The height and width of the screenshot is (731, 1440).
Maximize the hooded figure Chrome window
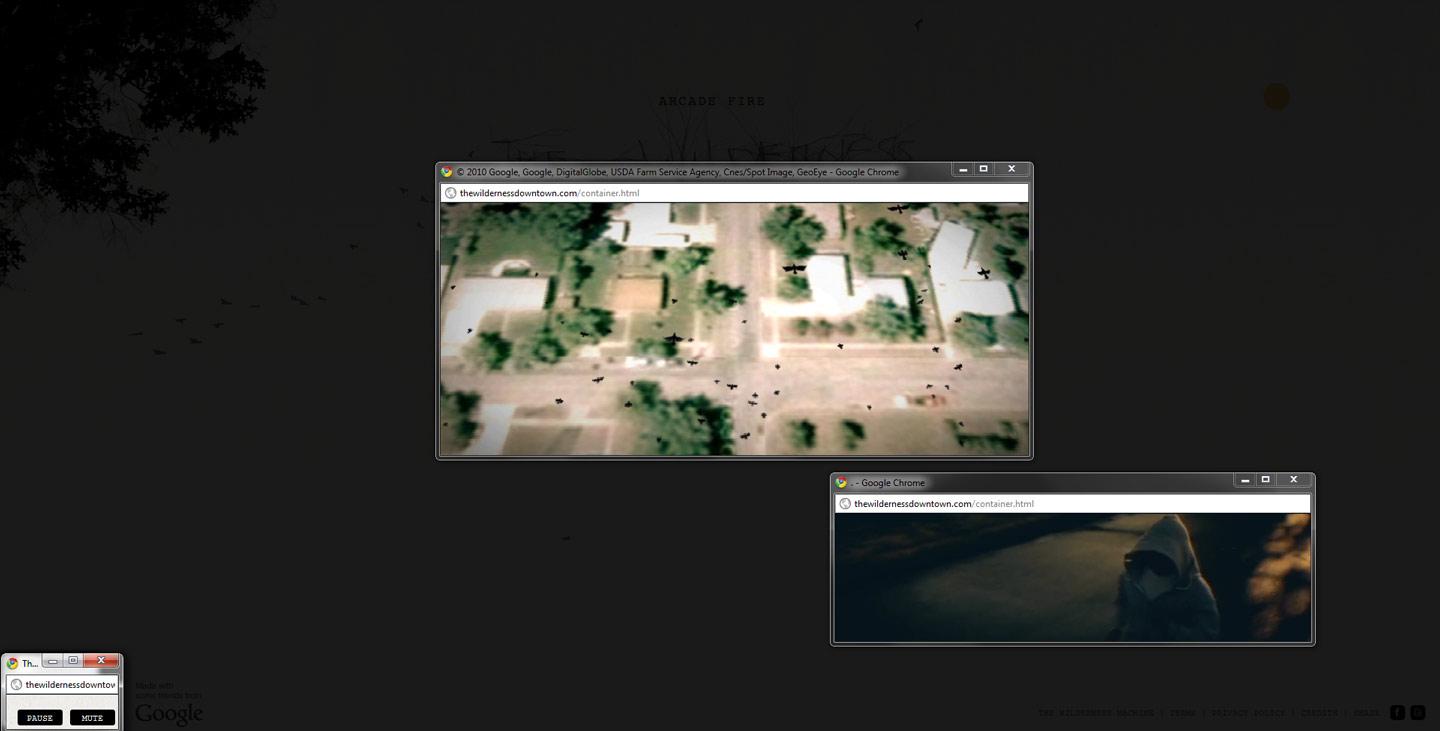(x=1265, y=481)
